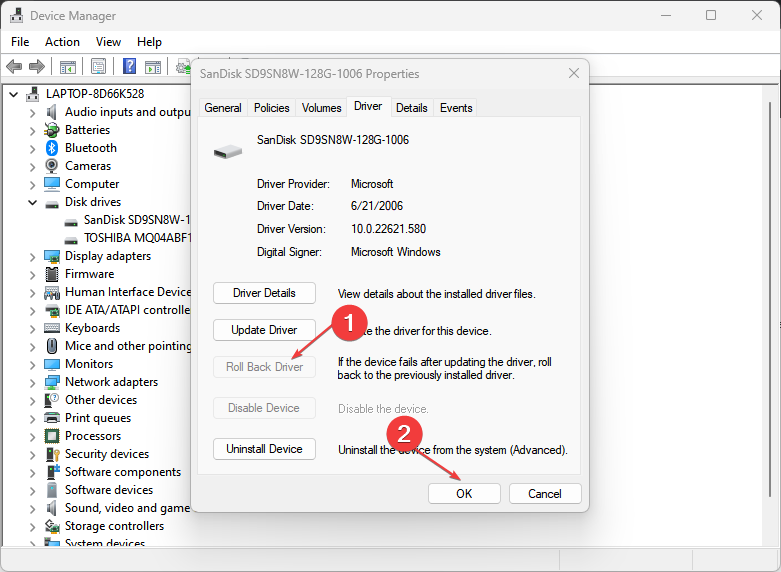Toggle the Show/Hide Console Tree toolbar icon
Image resolution: width=781 pixels, height=572 pixels.
[68, 66]
